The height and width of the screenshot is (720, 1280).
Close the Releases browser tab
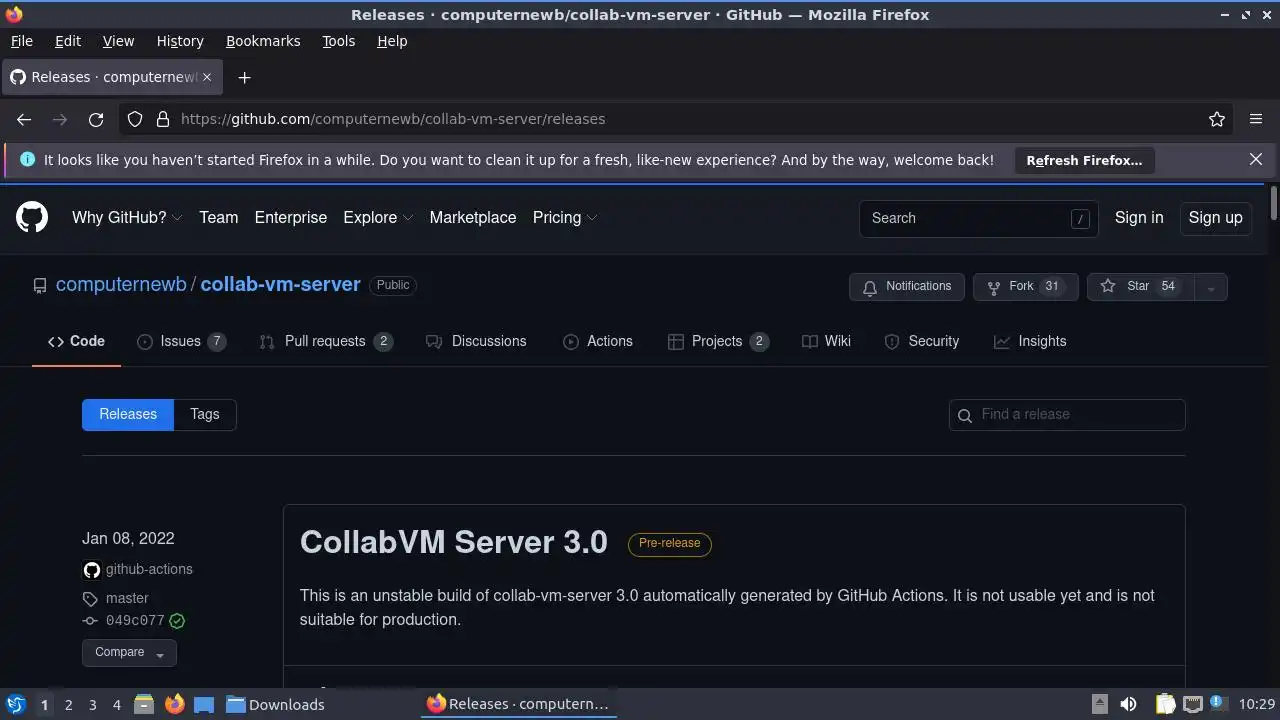207,77
